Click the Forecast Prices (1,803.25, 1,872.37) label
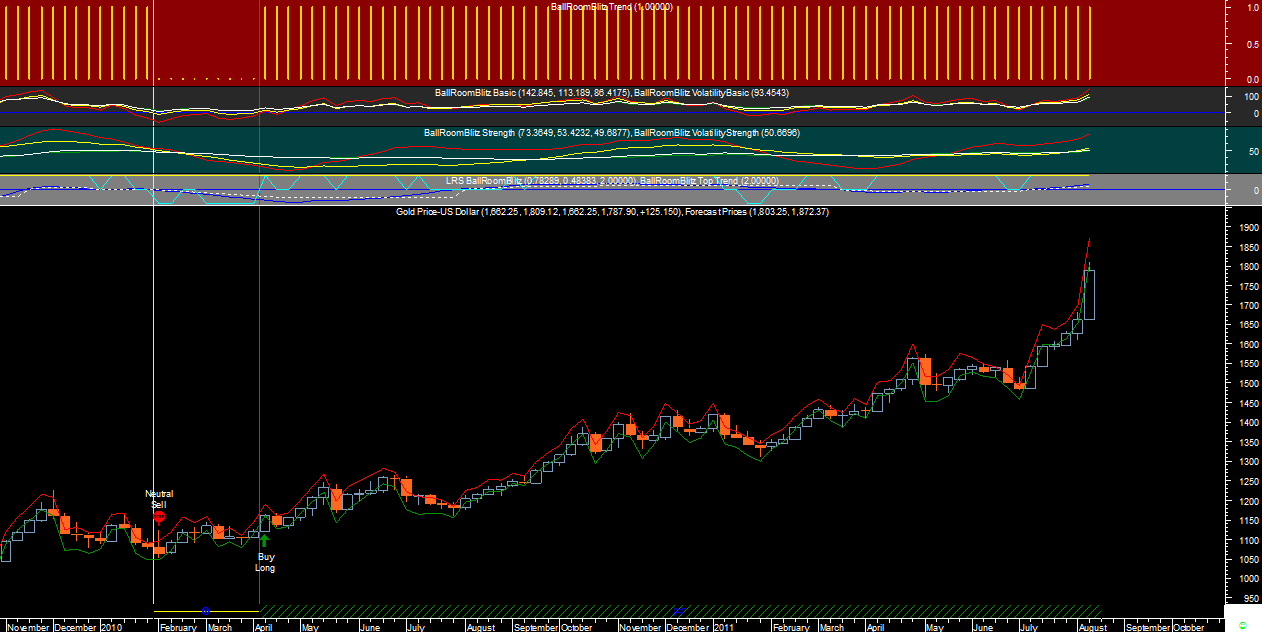The height and width of the screenshot is (632, 1262). (758, 212)
